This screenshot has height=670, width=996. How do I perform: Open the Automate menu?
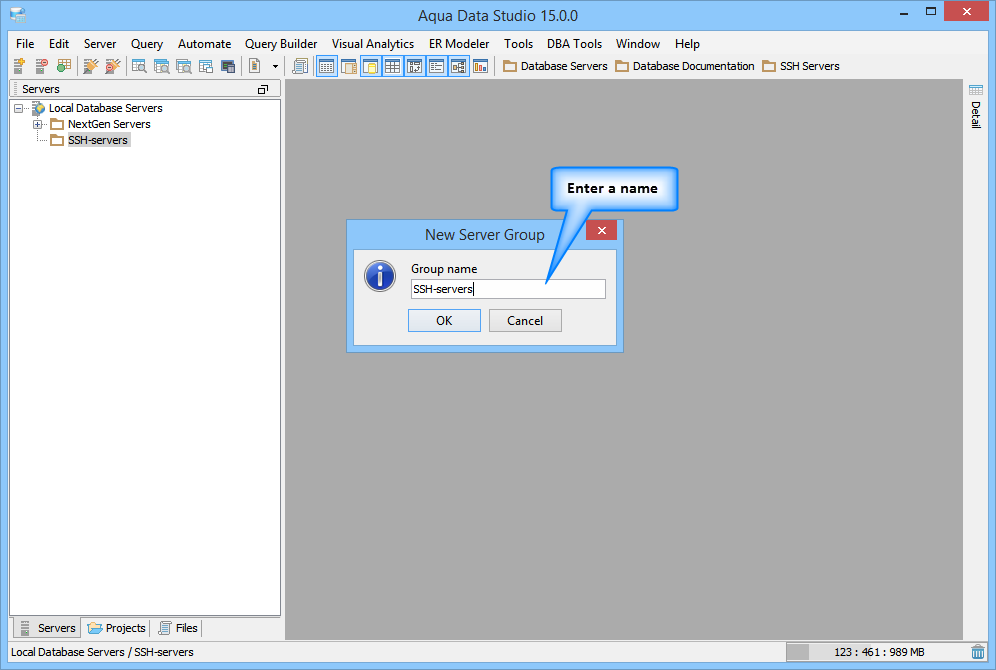204,44
